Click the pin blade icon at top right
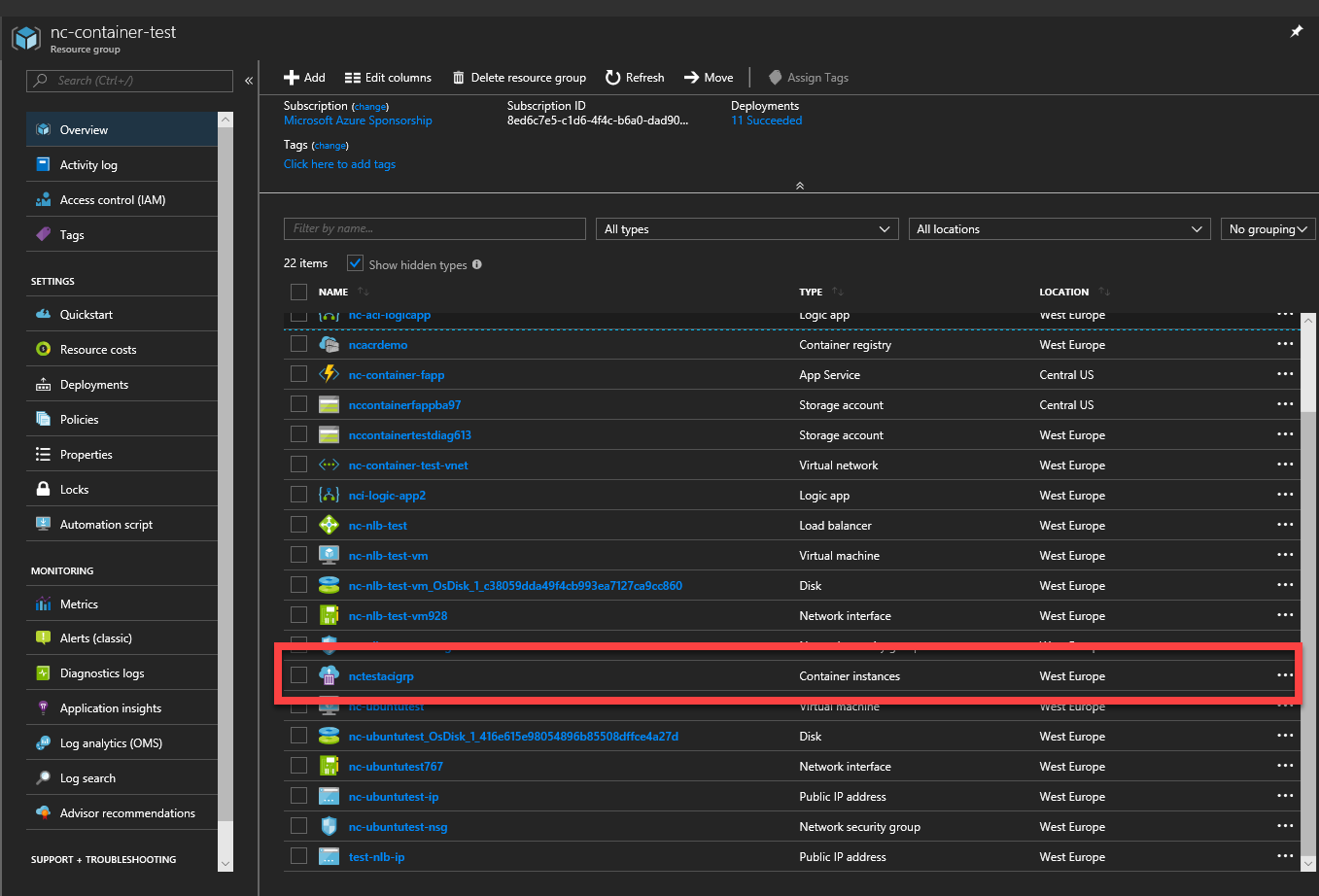The height and width of the screenshot is (896, 1319). pyautogui.click(x=1296, y=32)
